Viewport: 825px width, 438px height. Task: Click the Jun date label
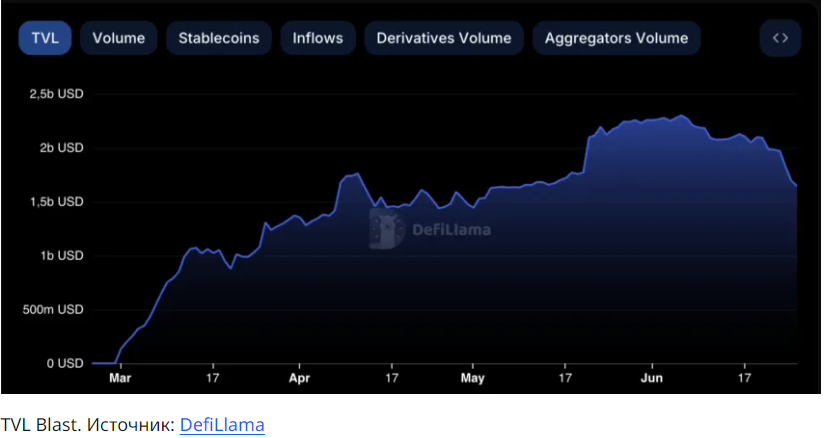coord(651,378)
